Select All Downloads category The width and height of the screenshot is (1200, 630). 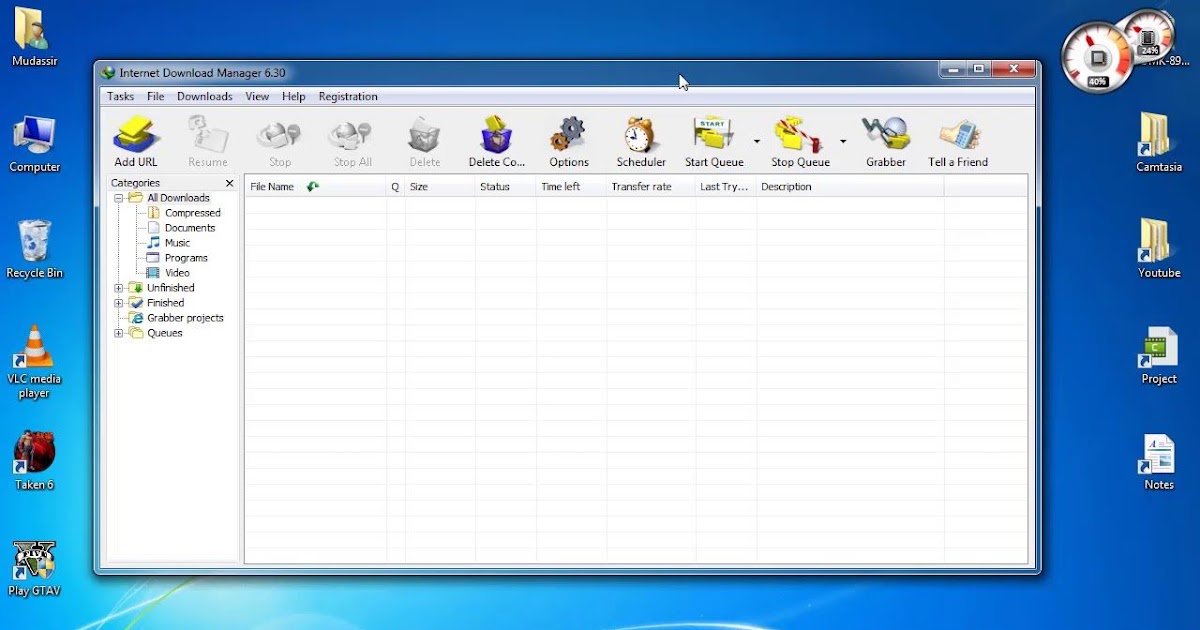(178, 198)
